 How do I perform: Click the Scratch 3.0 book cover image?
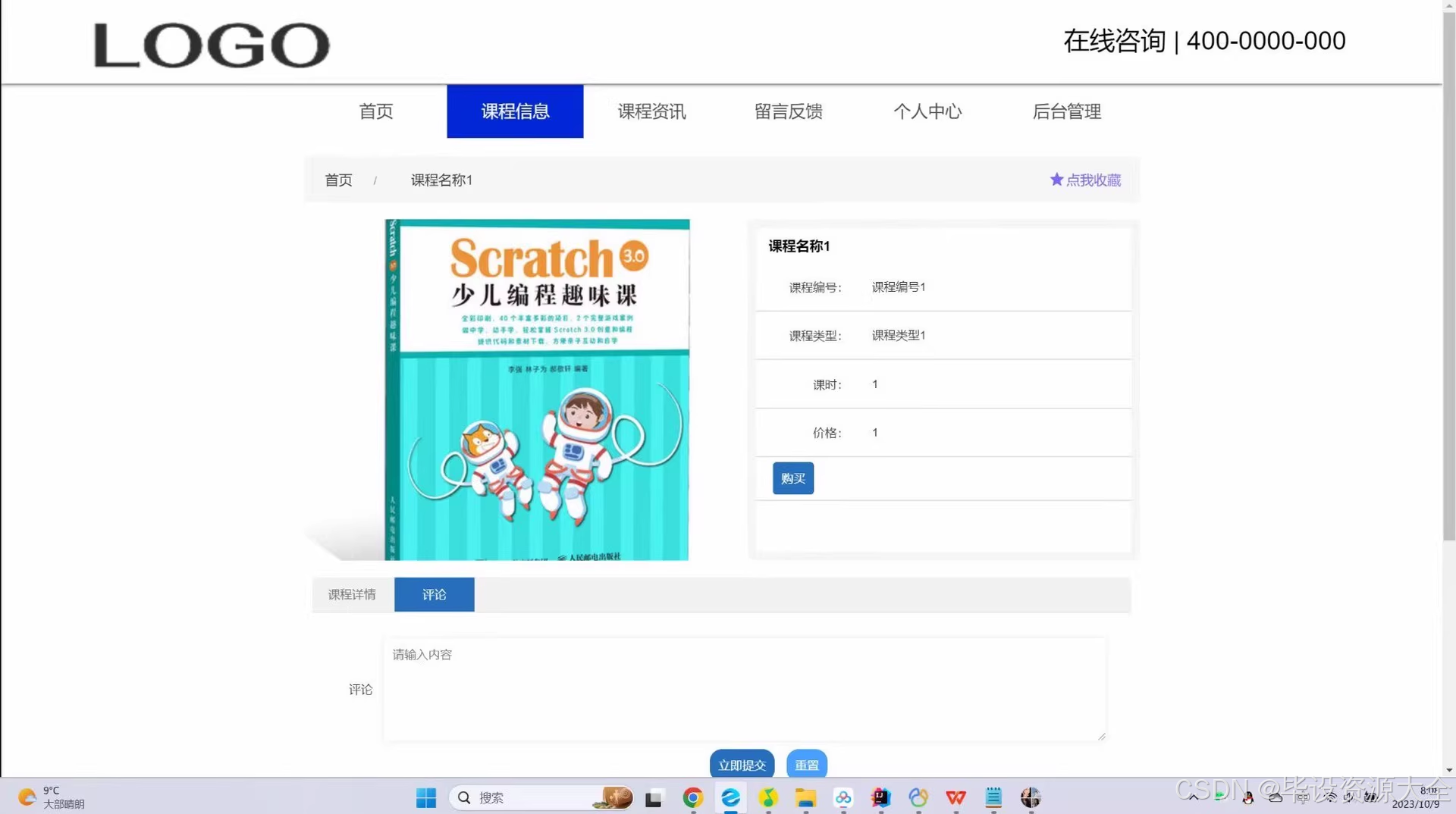click(x=537, y=390)
